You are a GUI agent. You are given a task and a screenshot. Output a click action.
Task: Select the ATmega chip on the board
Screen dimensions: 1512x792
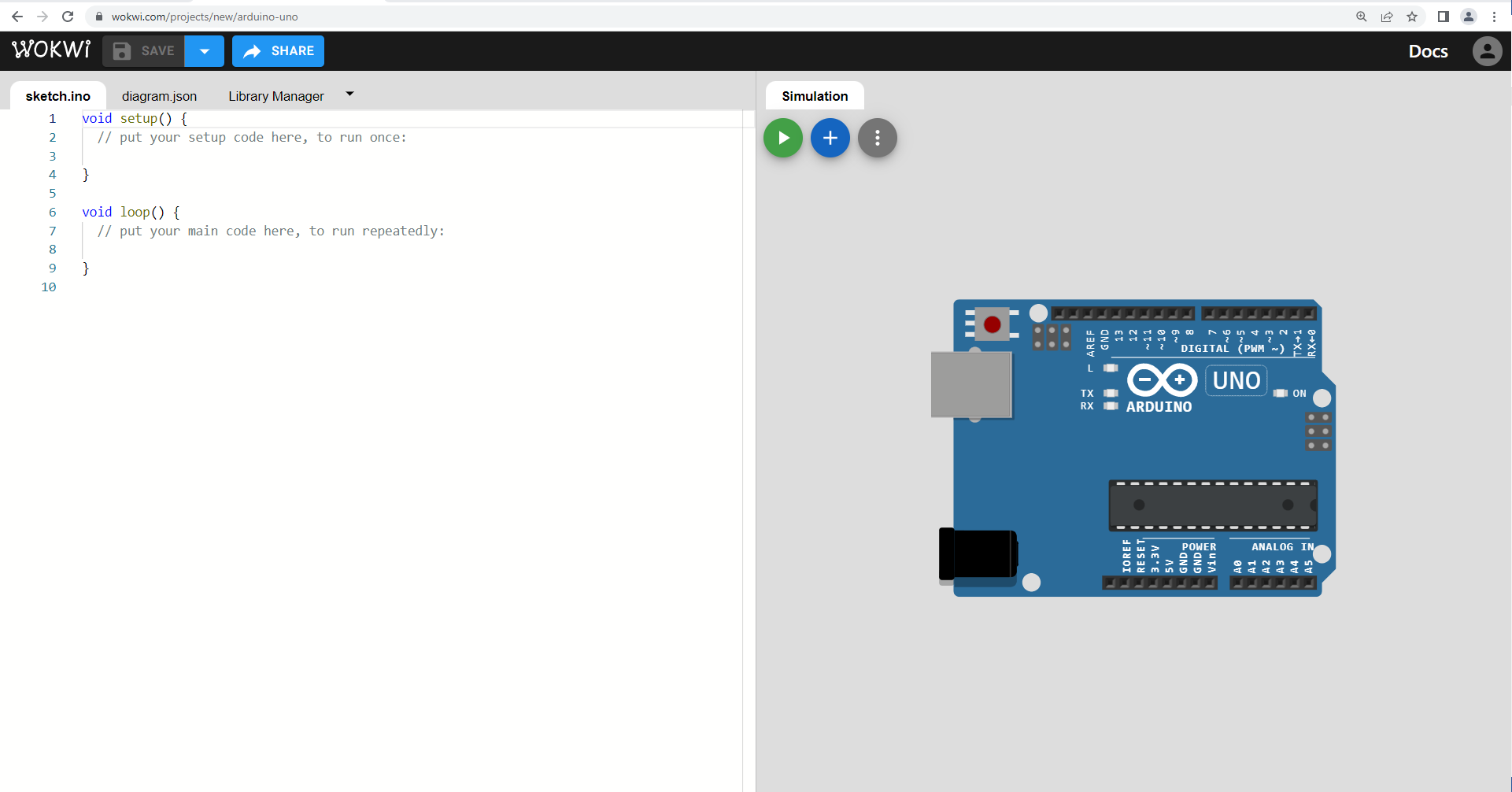[1212, 505]
